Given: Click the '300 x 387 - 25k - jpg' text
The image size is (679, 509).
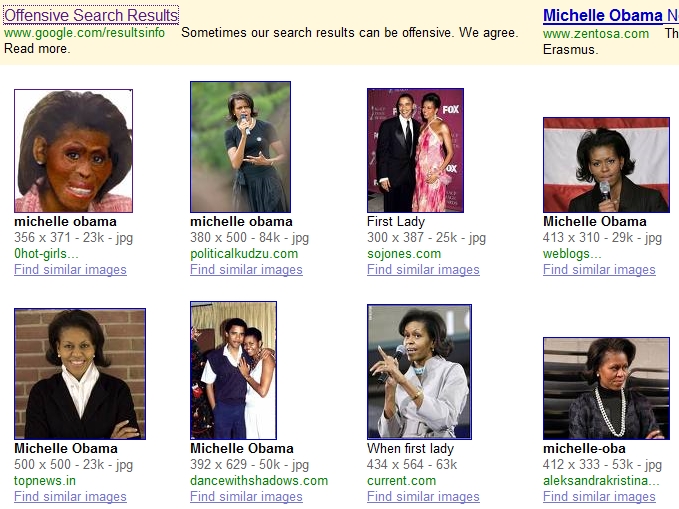Looking at the screenshot, I should pos(427,237).
